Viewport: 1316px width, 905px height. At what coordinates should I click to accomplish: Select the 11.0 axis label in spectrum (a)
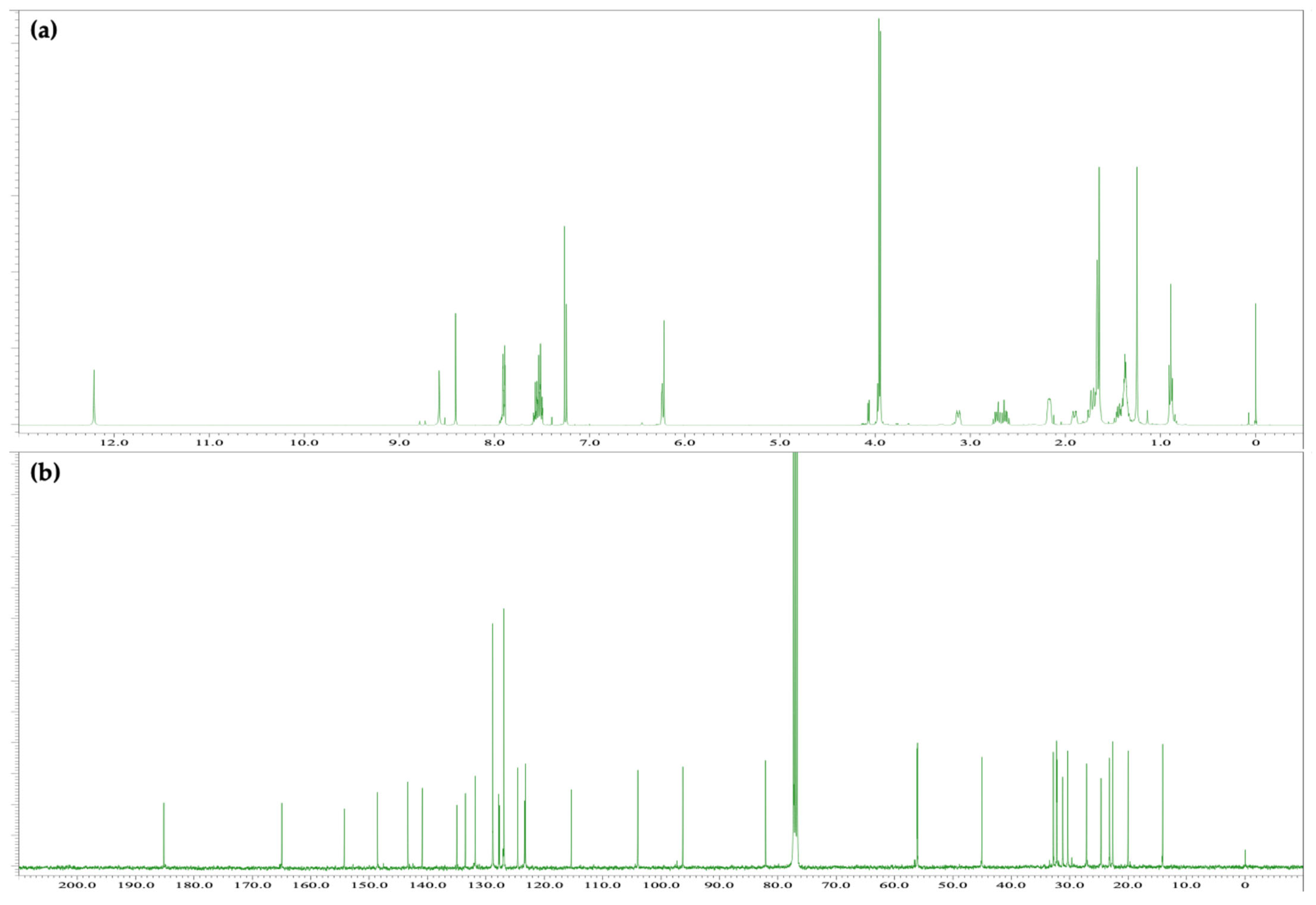click(209, 442)
